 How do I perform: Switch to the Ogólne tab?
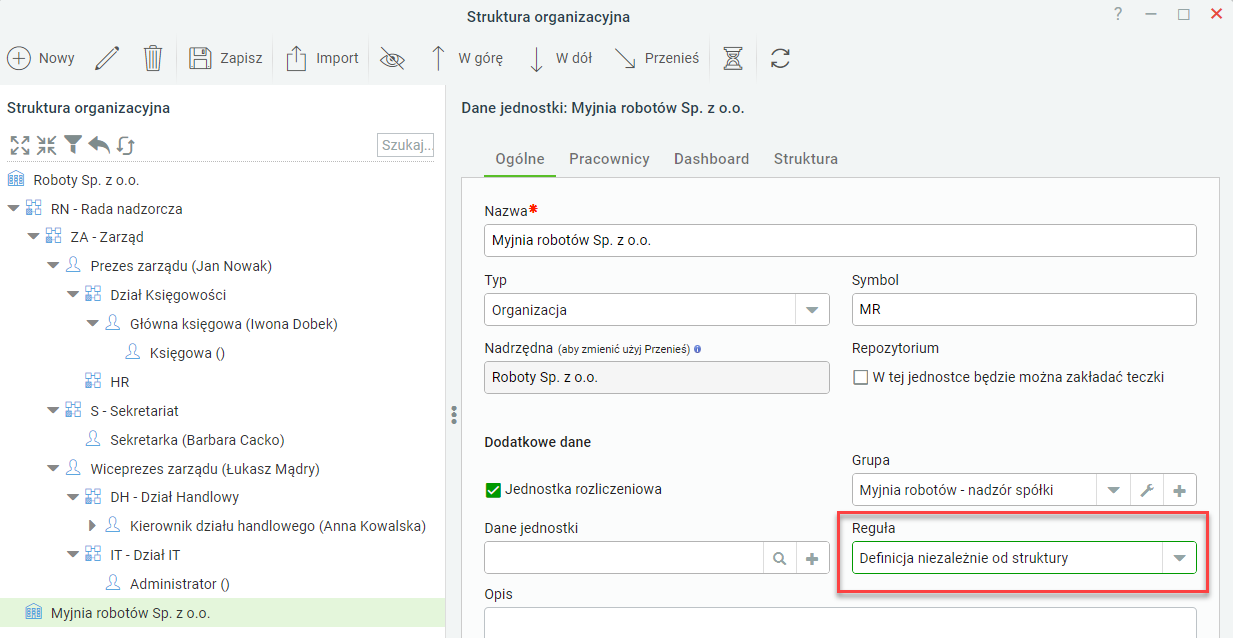[x=520, y=159]
